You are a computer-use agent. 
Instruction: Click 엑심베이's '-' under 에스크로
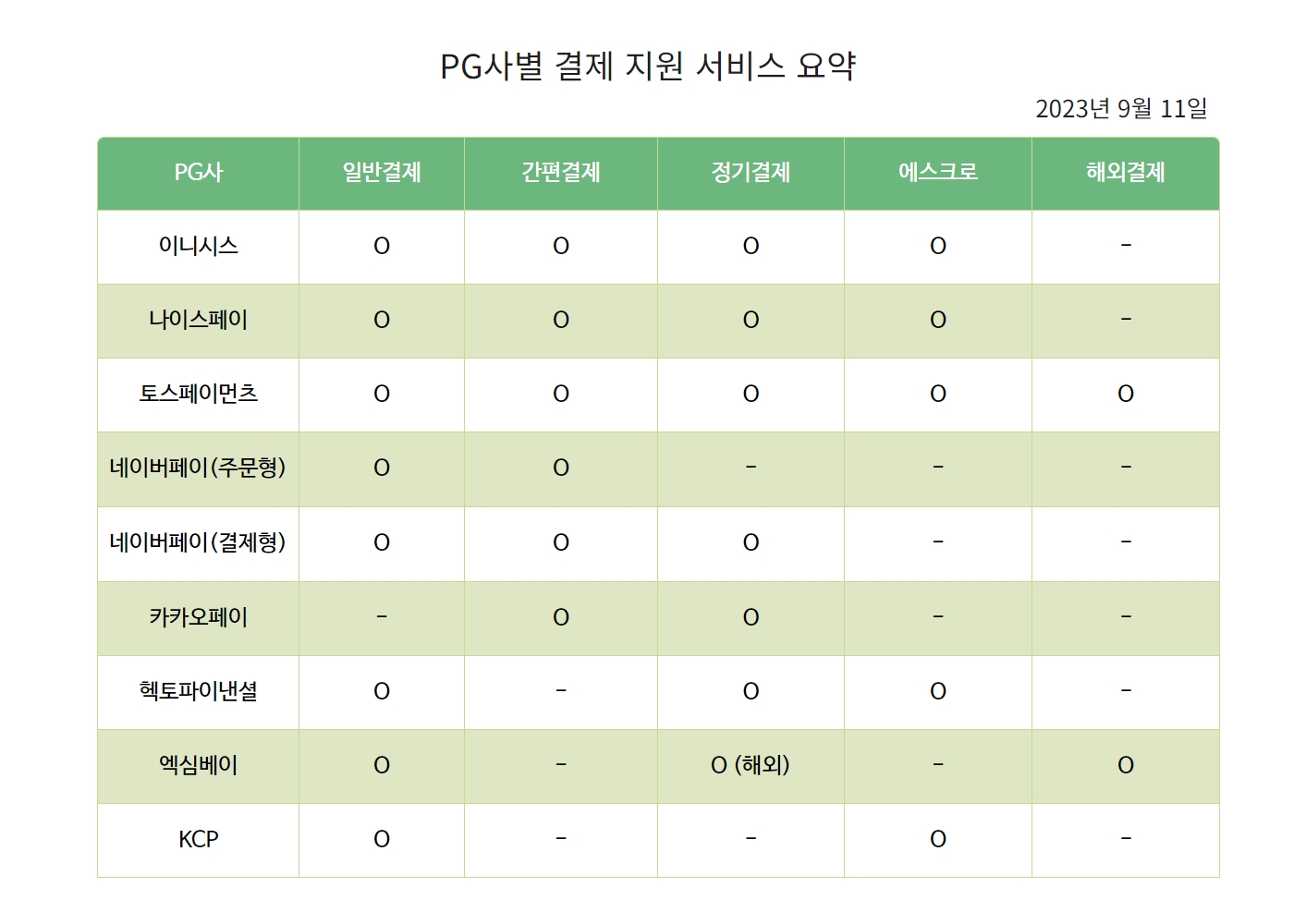point(938,765)
